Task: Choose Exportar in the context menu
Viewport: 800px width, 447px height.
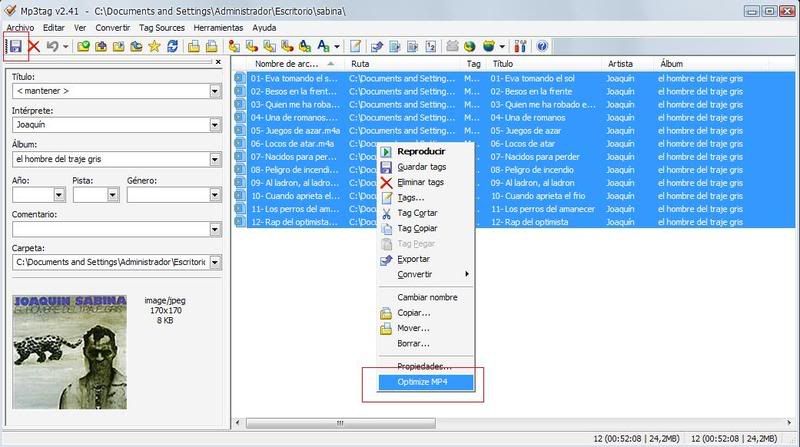Action: [426, 259]
